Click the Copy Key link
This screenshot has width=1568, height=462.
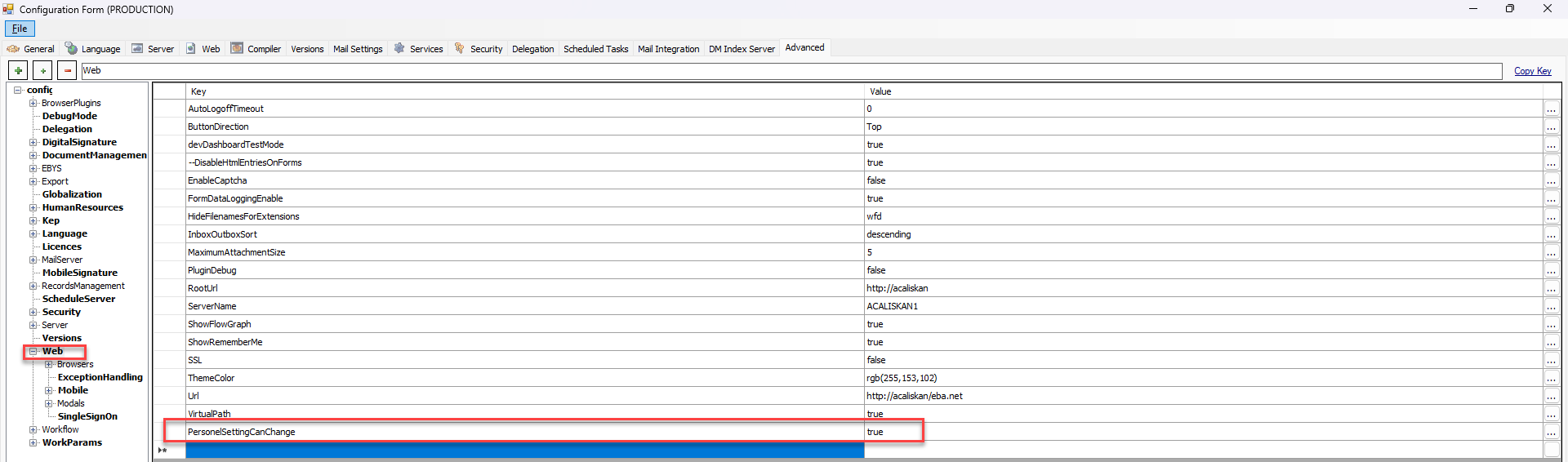pyautogui.click(x=1532, y=71)
